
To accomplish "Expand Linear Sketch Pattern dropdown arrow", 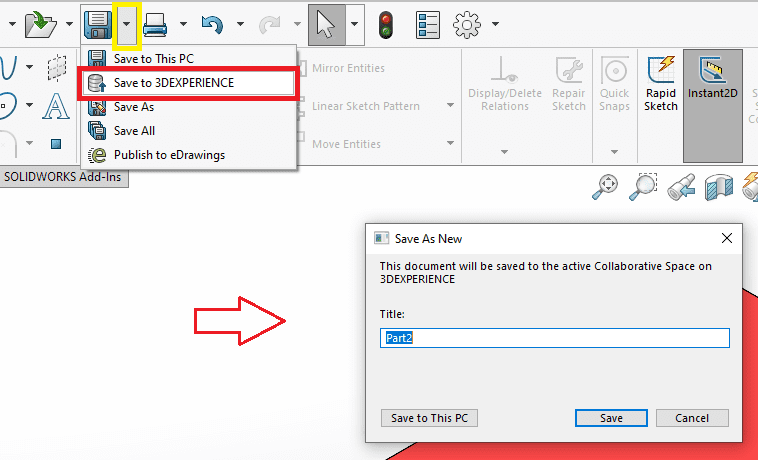I will click(451, 105).
